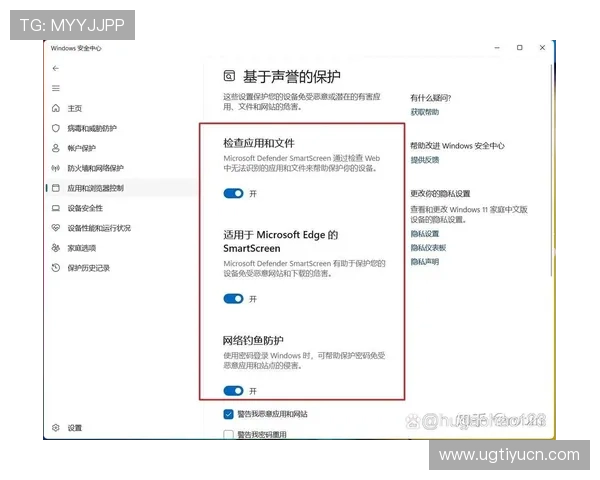Check 警告我密码重用 checkbox
Screen dimensions: 600x480
point(228,434)
